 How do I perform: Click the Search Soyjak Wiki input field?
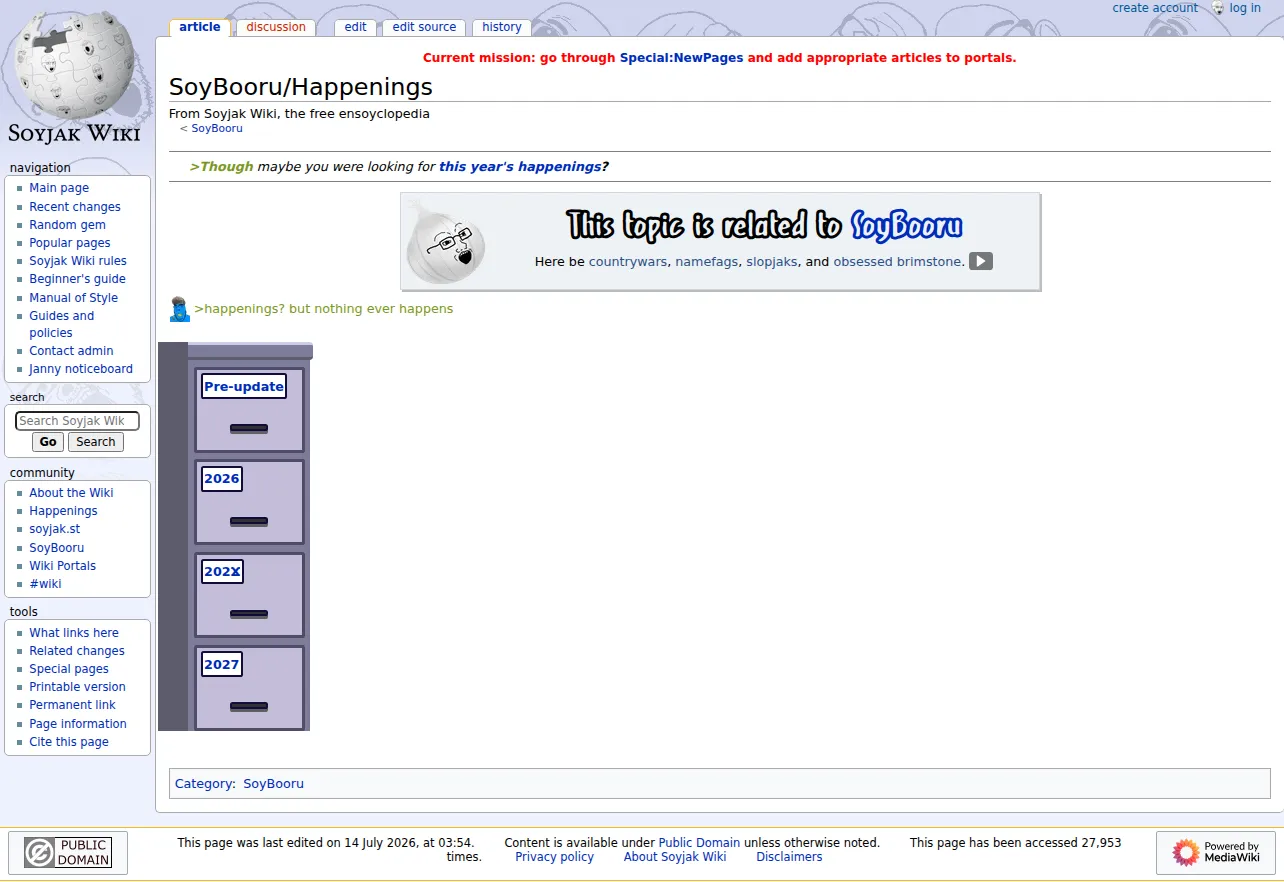[x=77, y=421]
